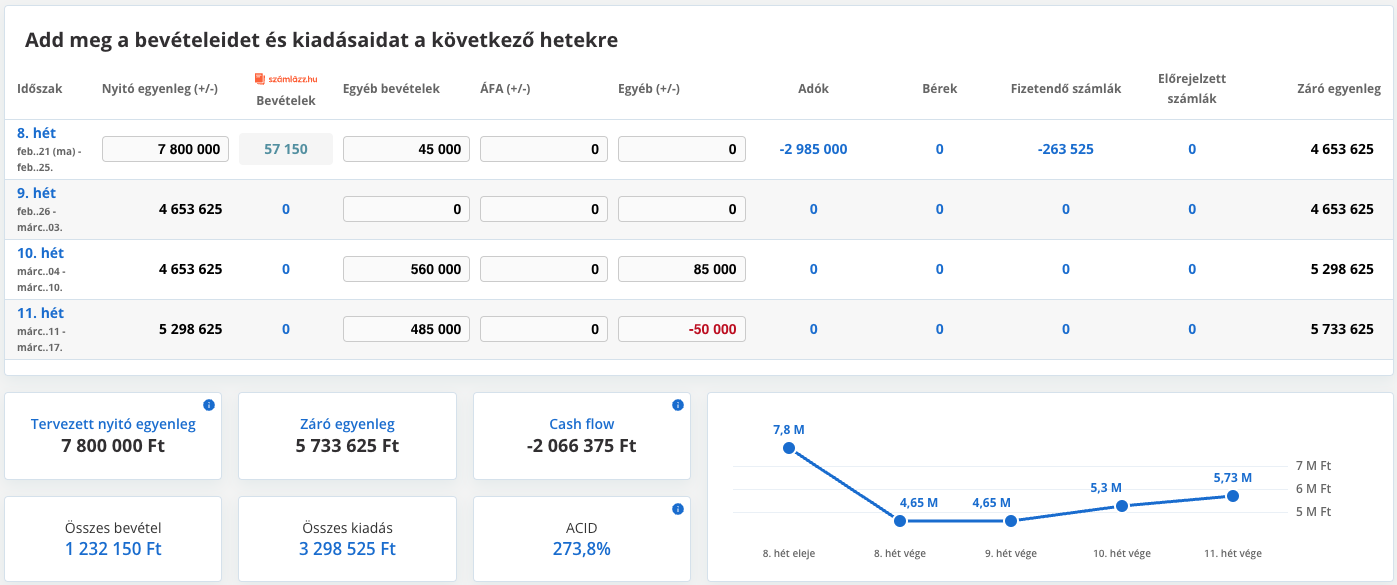Viewport: 1397px width, 585px height.
Task: Click info icon on Cash flow card
Action: [x=678, y=405]
